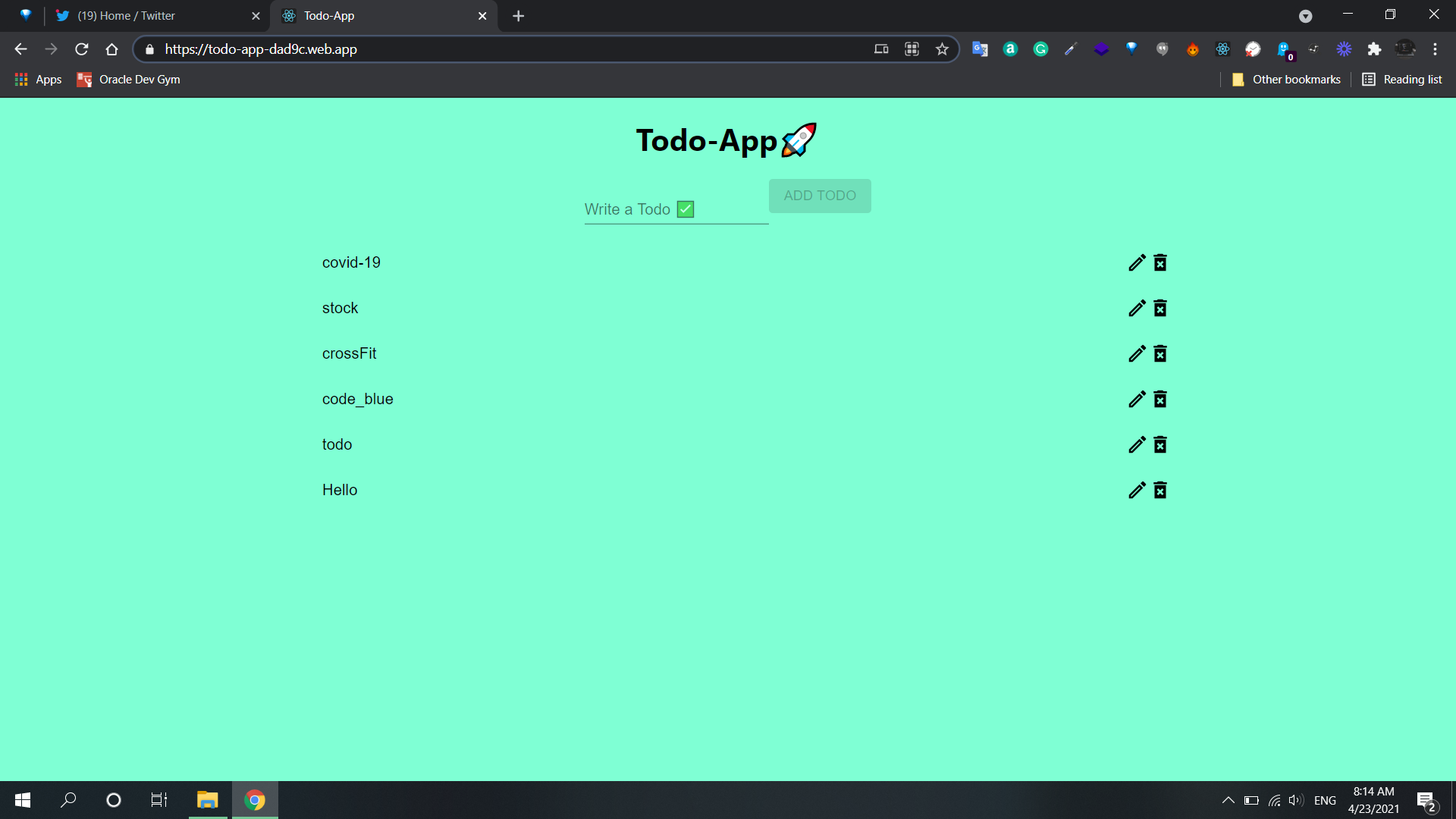Delete the covid-19 todo item
1456x819 pixels.
point(1160,262)
